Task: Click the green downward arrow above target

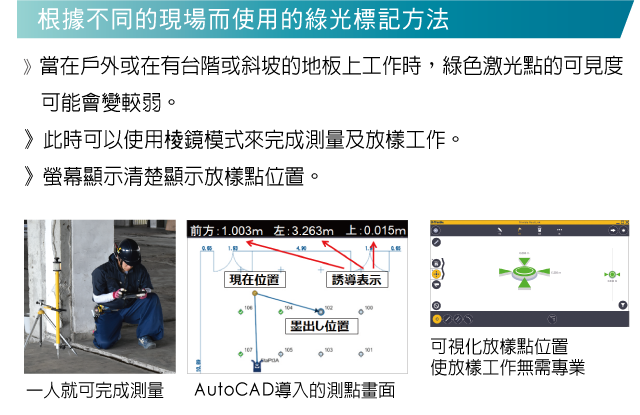Action: (524, 262)
